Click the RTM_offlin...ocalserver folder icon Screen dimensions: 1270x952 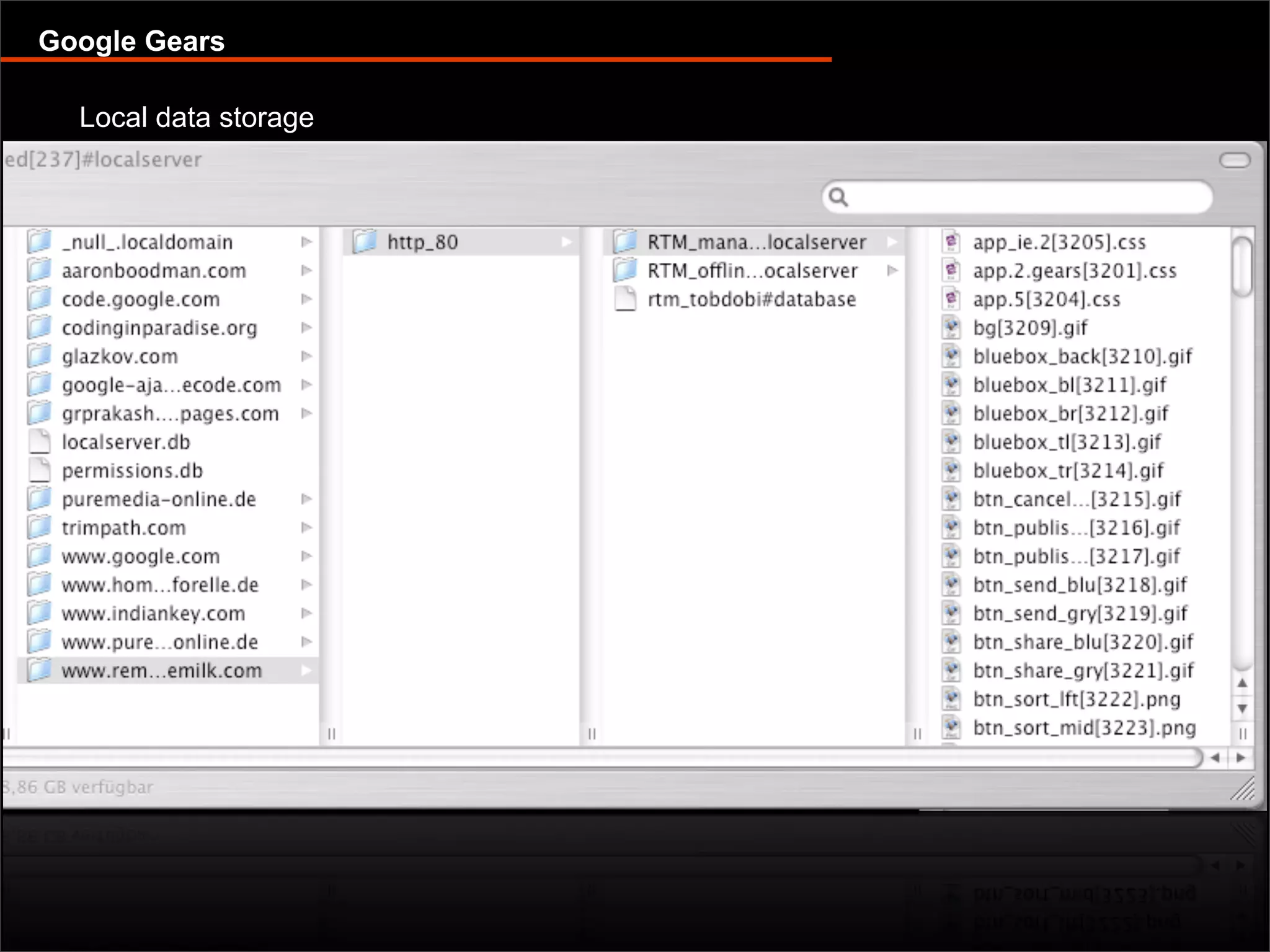[x=625, y=270]
